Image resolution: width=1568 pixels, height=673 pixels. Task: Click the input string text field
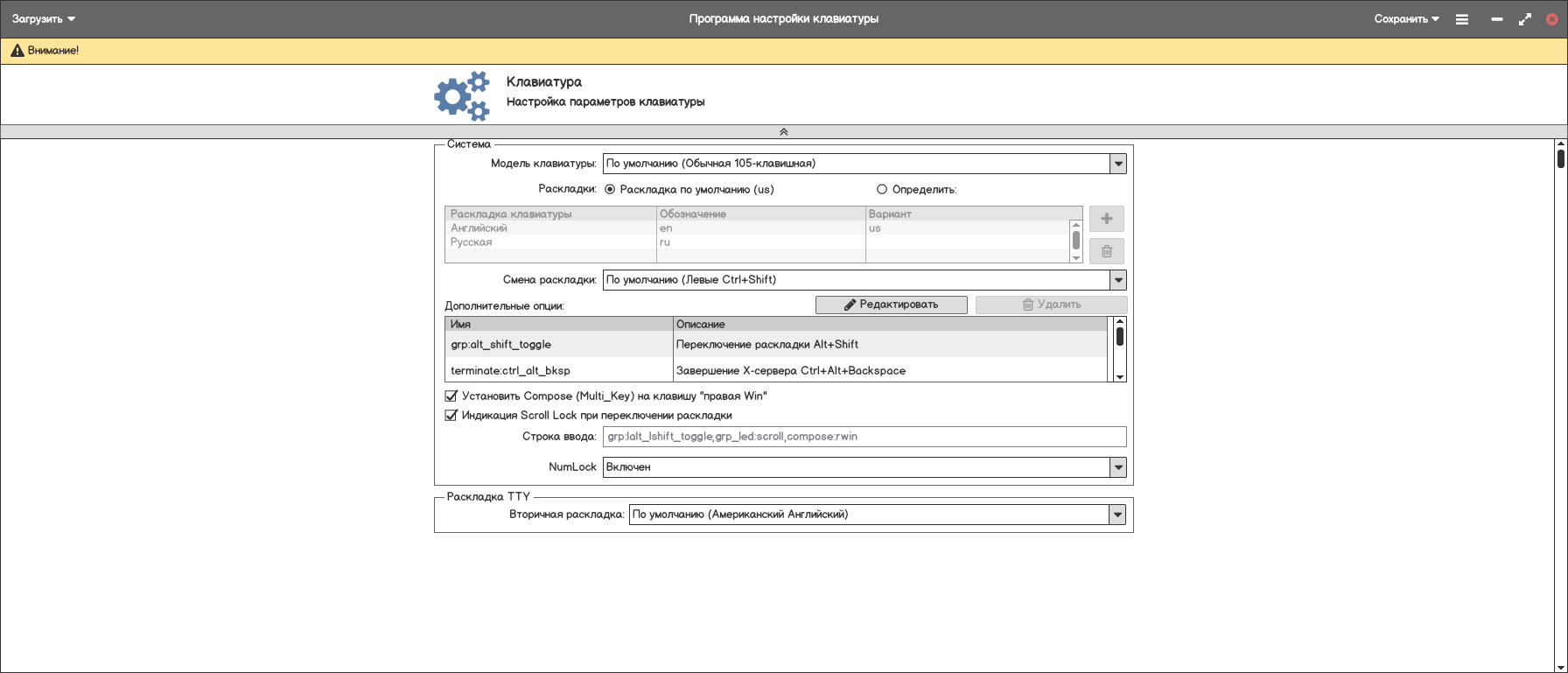(864, 437)
